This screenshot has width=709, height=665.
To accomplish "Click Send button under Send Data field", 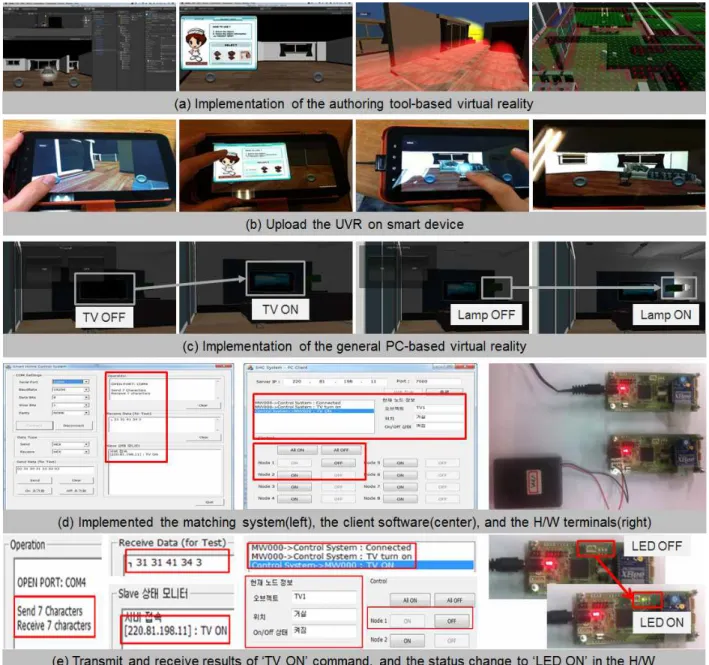I will click(x=35, y=480).
